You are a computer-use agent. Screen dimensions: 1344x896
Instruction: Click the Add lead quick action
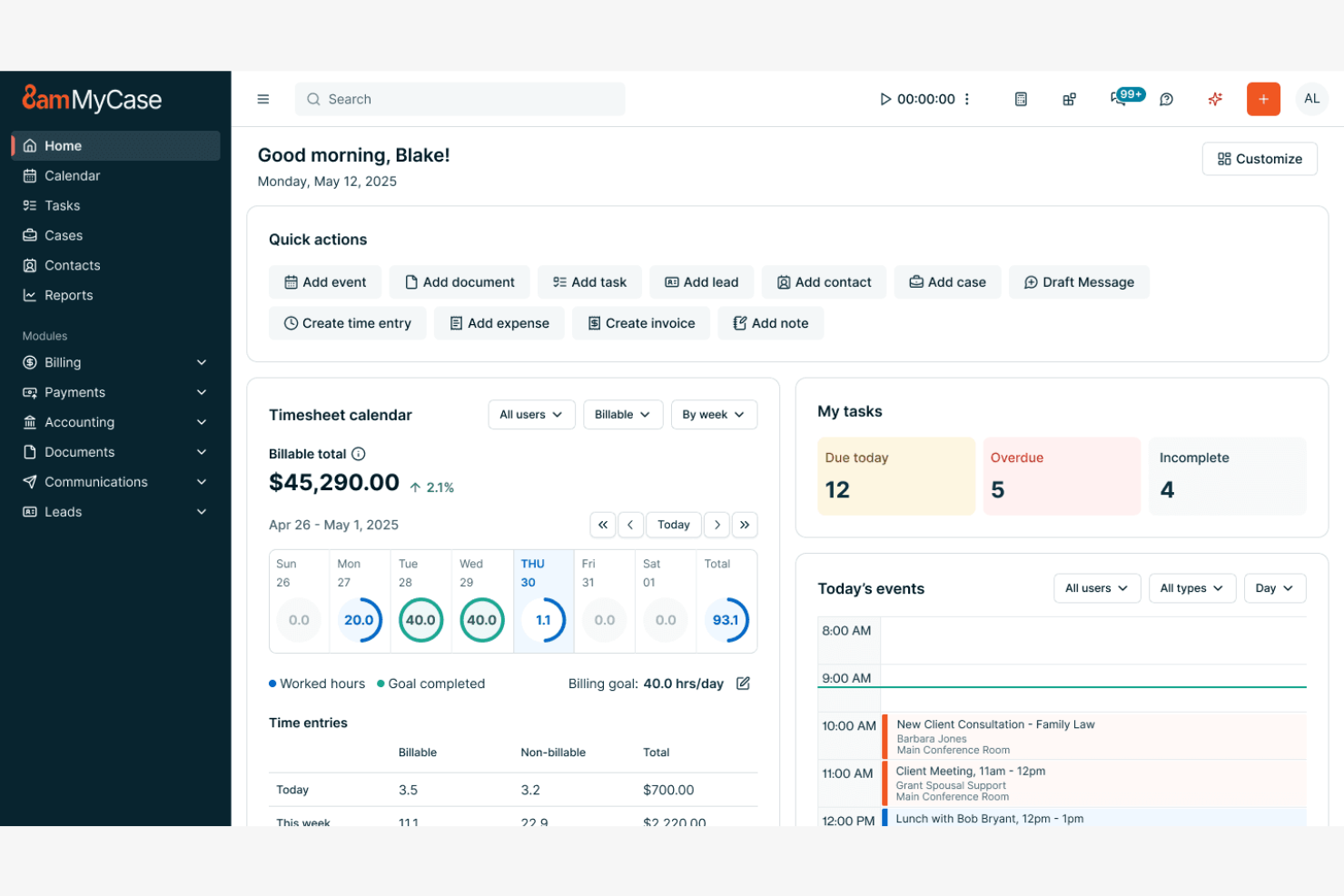tap(701, 281)
